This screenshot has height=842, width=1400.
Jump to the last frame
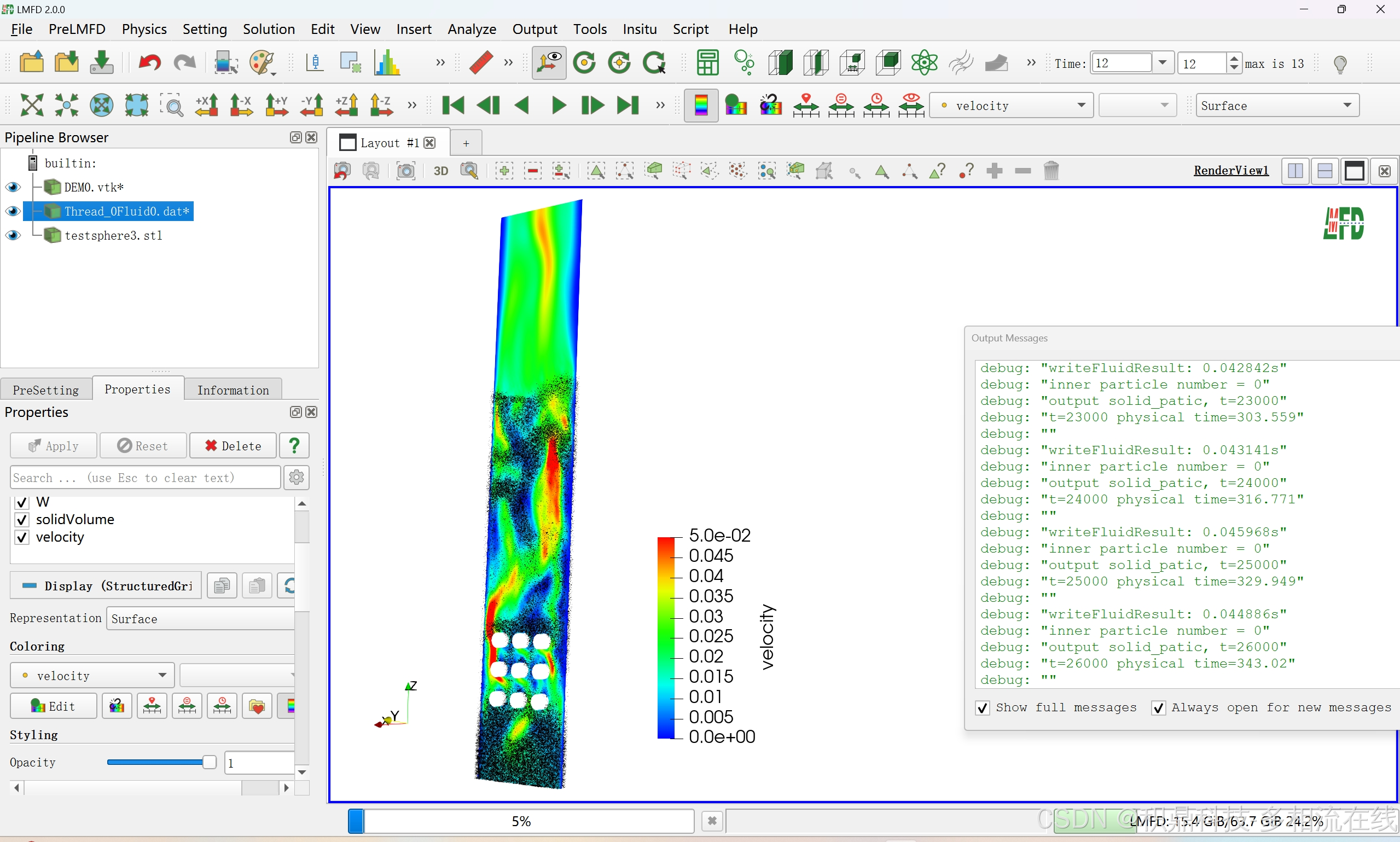pyautogui.click(x=628, y=106)
